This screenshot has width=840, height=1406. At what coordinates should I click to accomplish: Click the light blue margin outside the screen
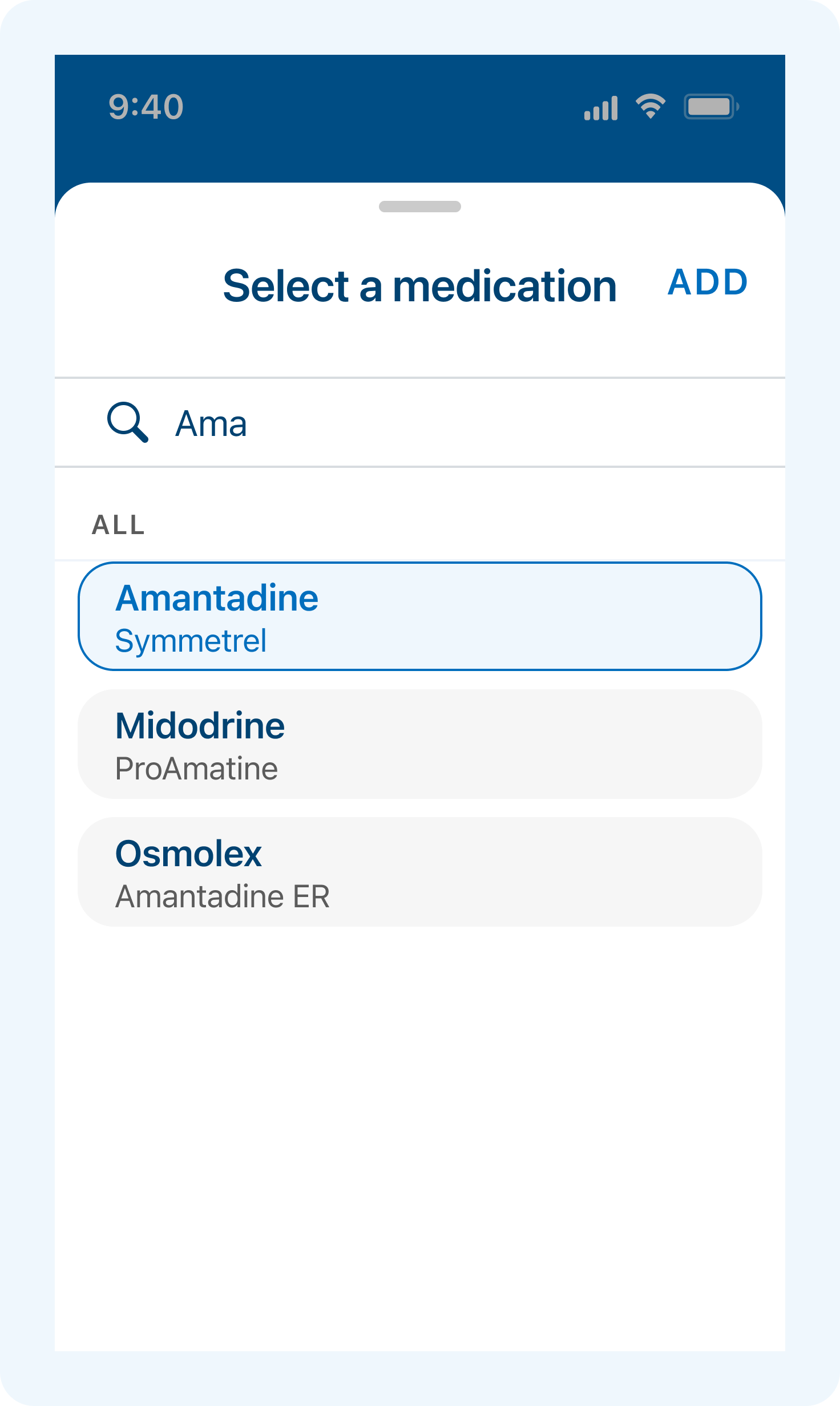point(26,685)
